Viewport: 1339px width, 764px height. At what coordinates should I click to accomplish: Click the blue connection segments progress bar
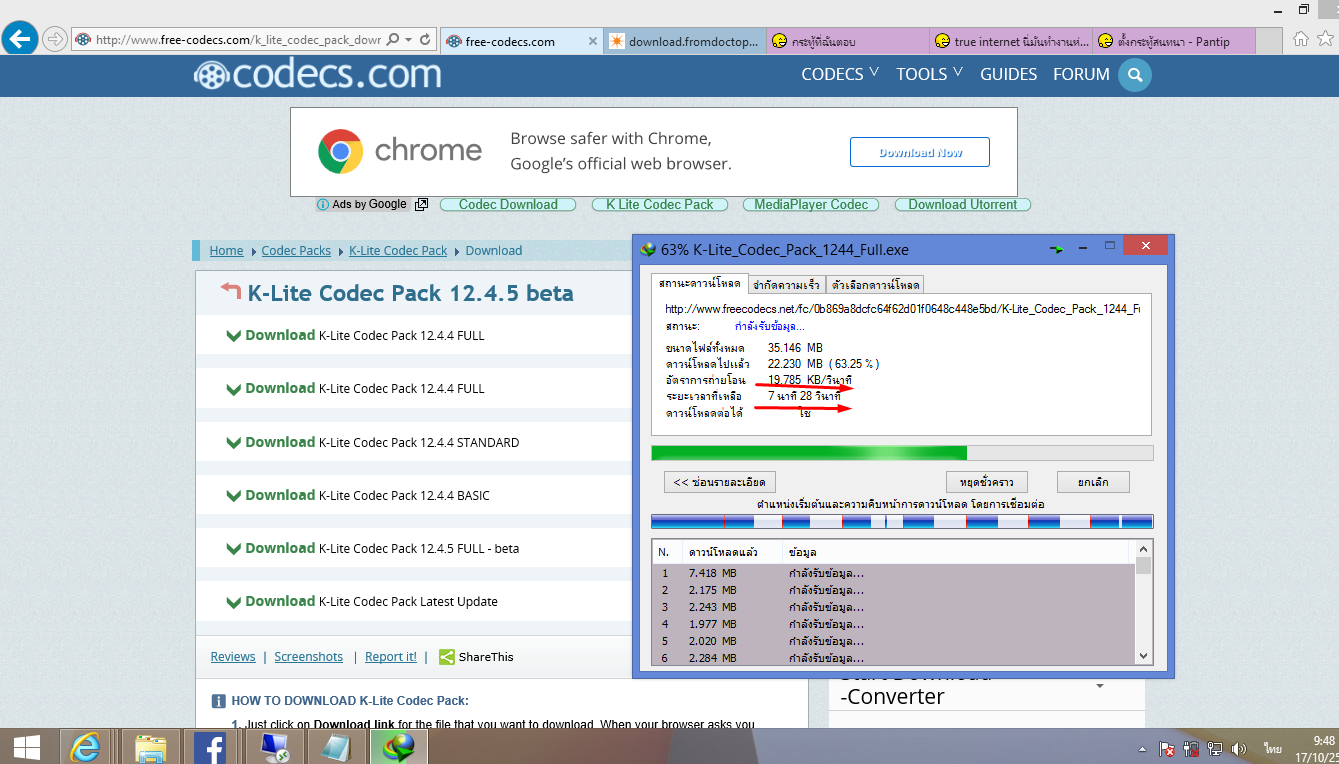902,521
